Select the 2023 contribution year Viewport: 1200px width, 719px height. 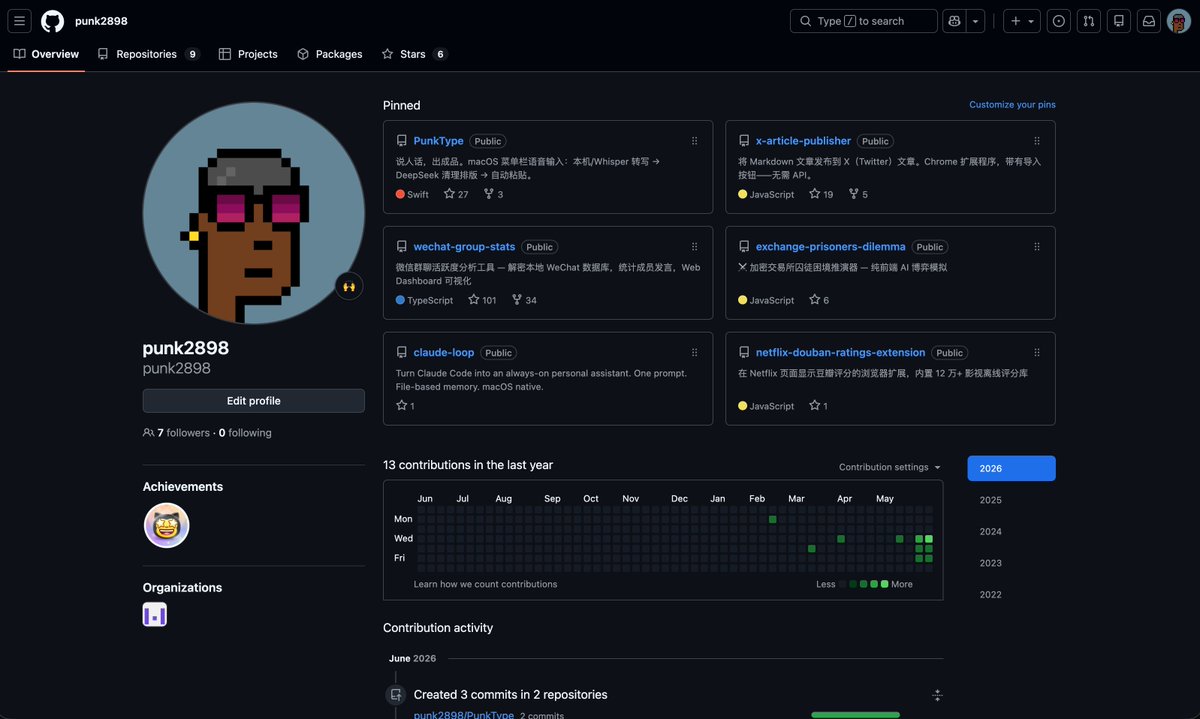(x=1011, y=563)
